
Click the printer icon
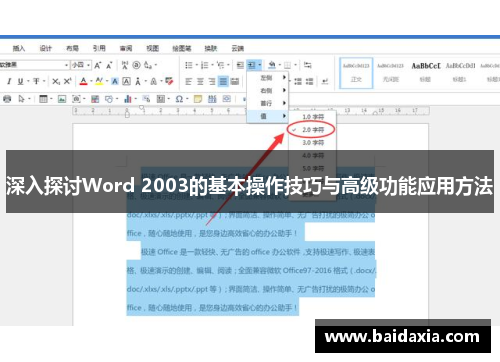tap(7, 99)
